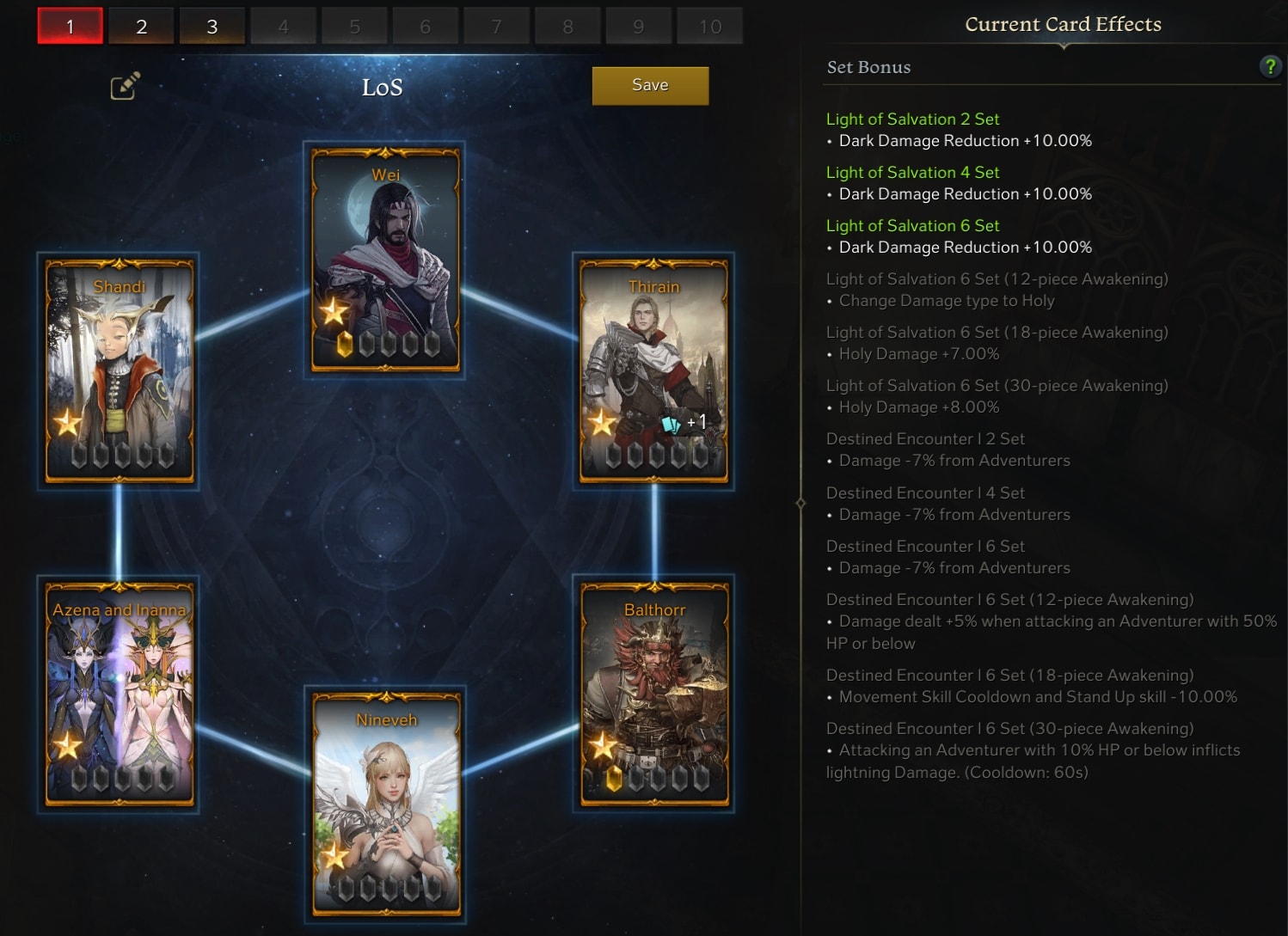Select locked deck preset tab 4

[283, 26]
